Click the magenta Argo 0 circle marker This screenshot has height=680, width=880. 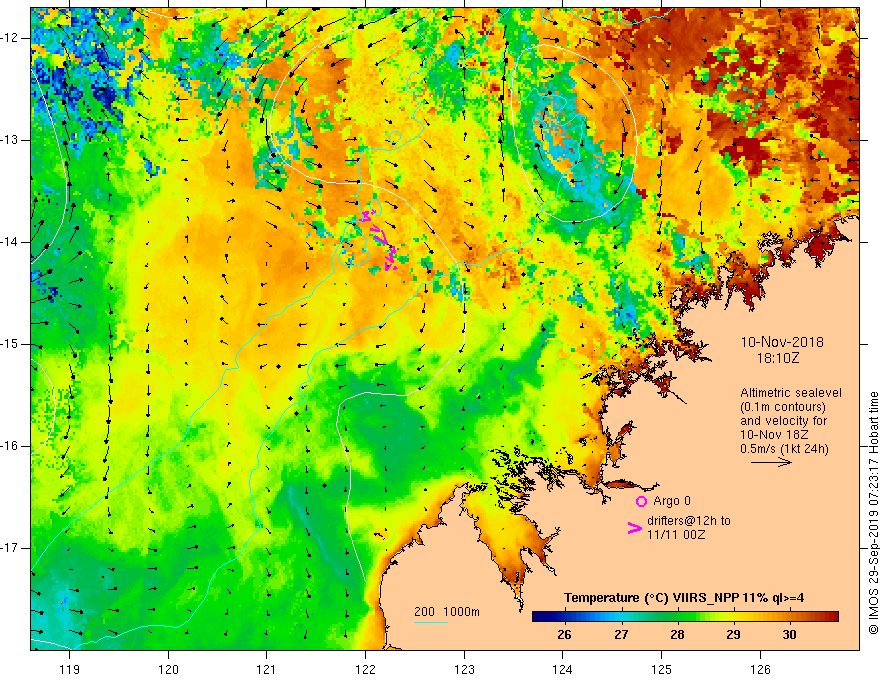pyautogui.click(x=641, y=502)
